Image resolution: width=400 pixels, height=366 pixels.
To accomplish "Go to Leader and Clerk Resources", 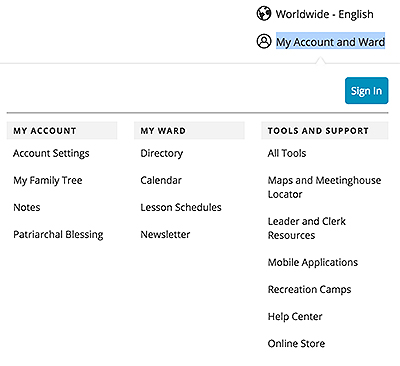I will point(307,228).
